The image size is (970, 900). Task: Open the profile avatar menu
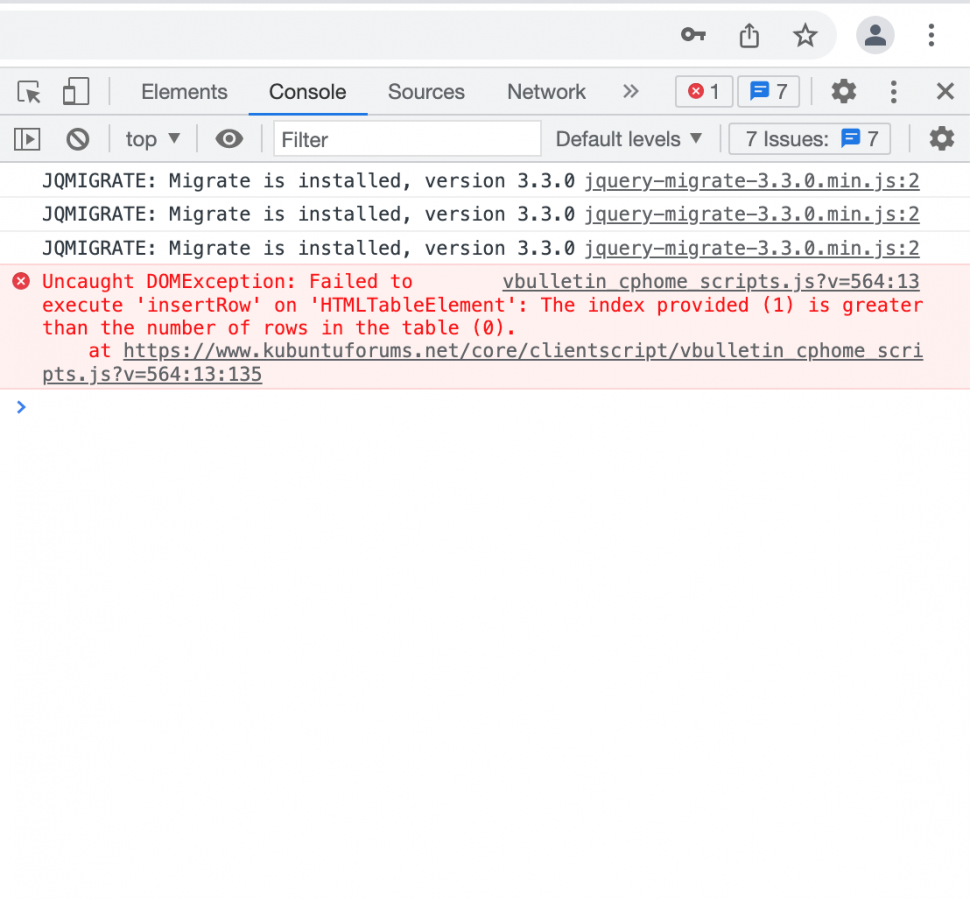875,35
